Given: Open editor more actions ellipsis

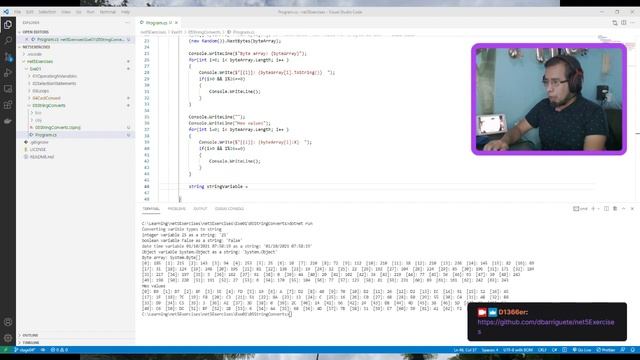Looking at the screenshot, I should (x=633, y=23).
